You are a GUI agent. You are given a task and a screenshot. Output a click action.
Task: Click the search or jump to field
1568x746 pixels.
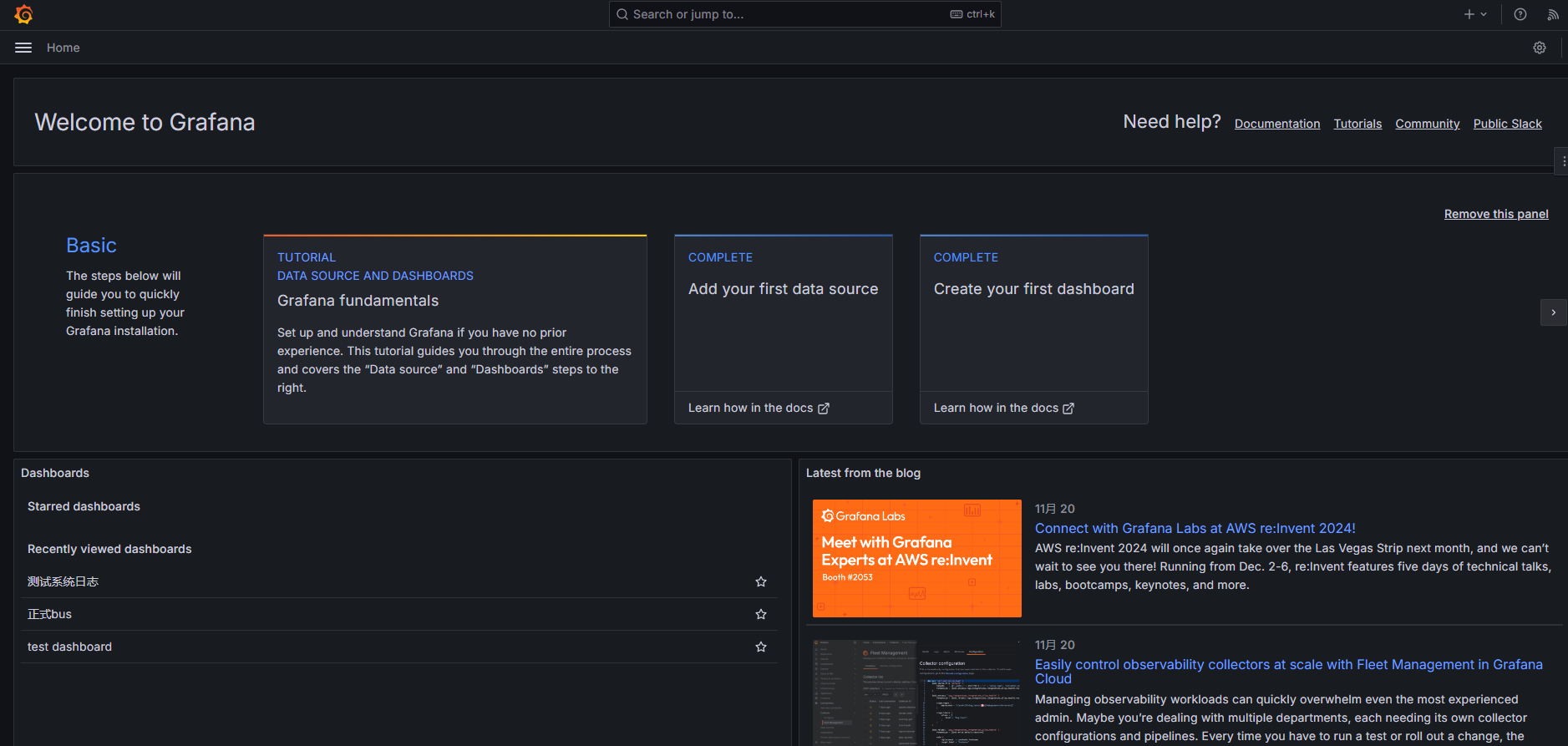coord(804,14)
